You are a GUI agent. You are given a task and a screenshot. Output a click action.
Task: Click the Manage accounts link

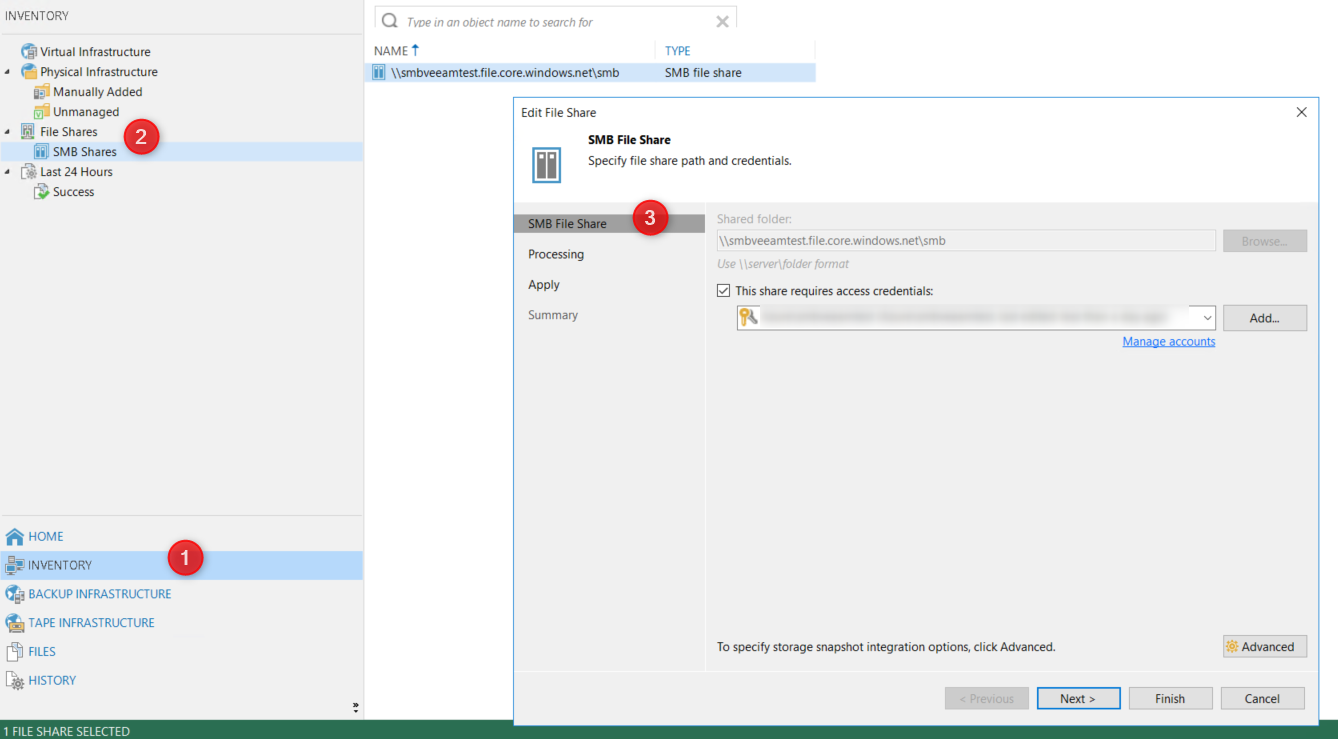[1168, 342]
